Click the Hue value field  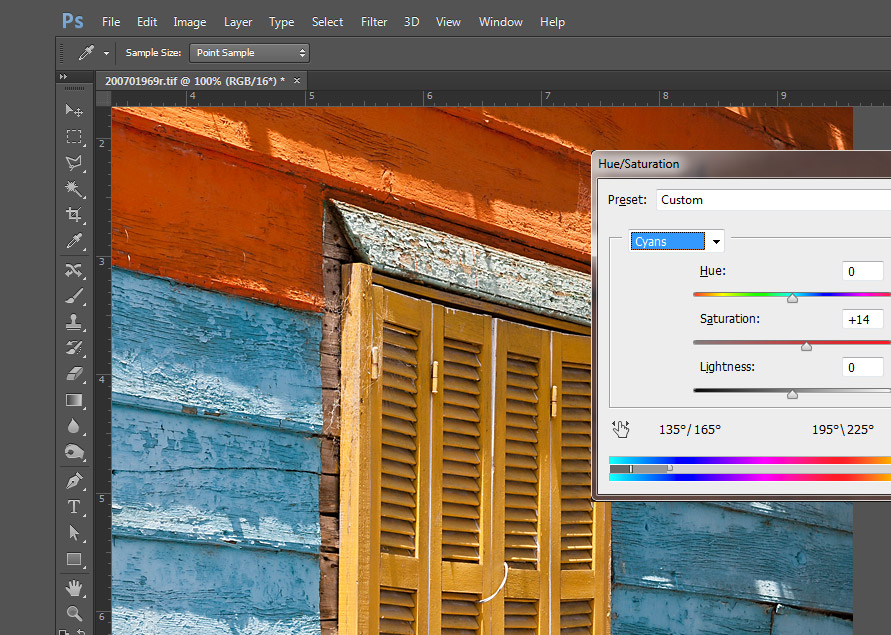(863, 271)
